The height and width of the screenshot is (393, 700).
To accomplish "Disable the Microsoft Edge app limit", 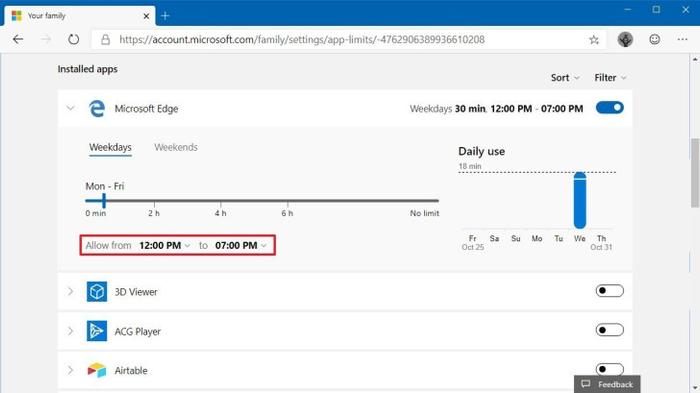I will click(609, 108).
